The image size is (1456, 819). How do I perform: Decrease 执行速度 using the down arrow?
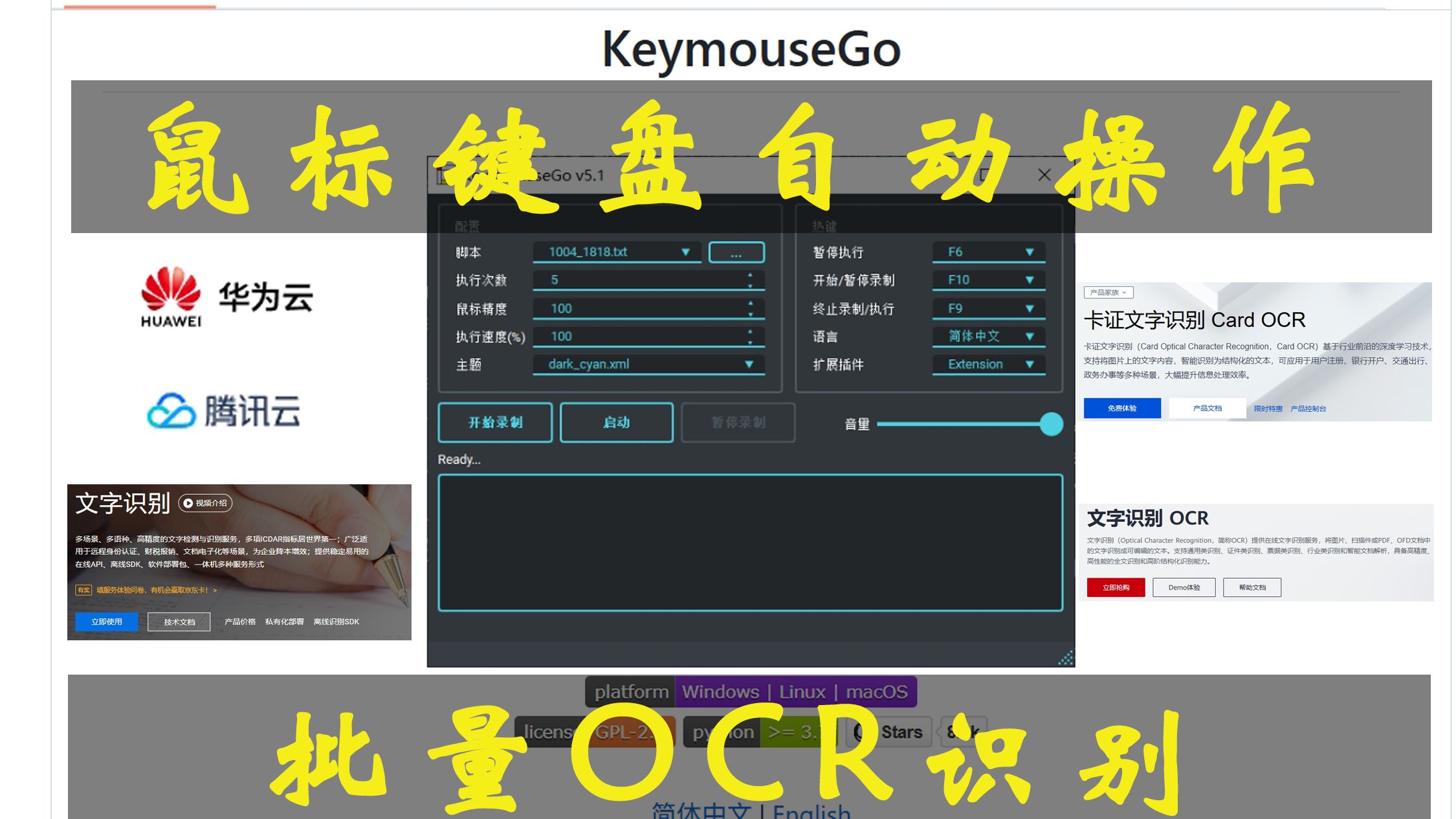(750, 342)
